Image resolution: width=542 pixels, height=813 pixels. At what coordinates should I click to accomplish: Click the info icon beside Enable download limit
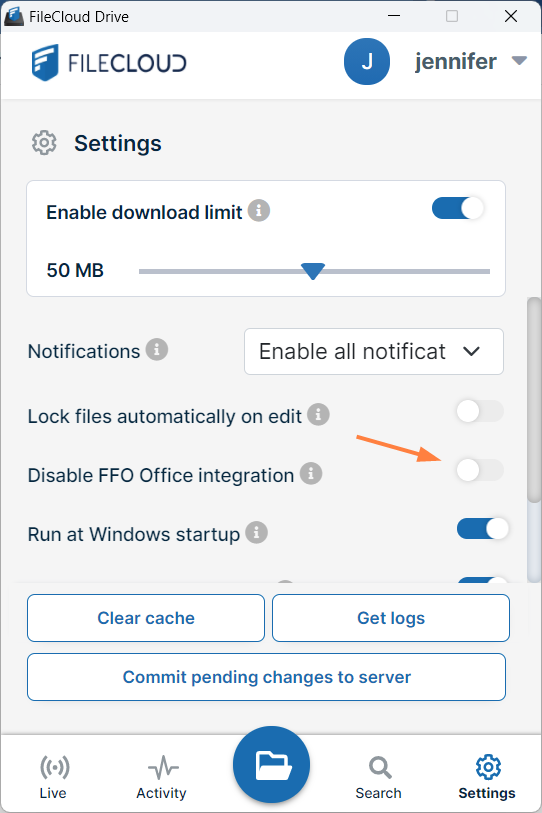point(259,211)
